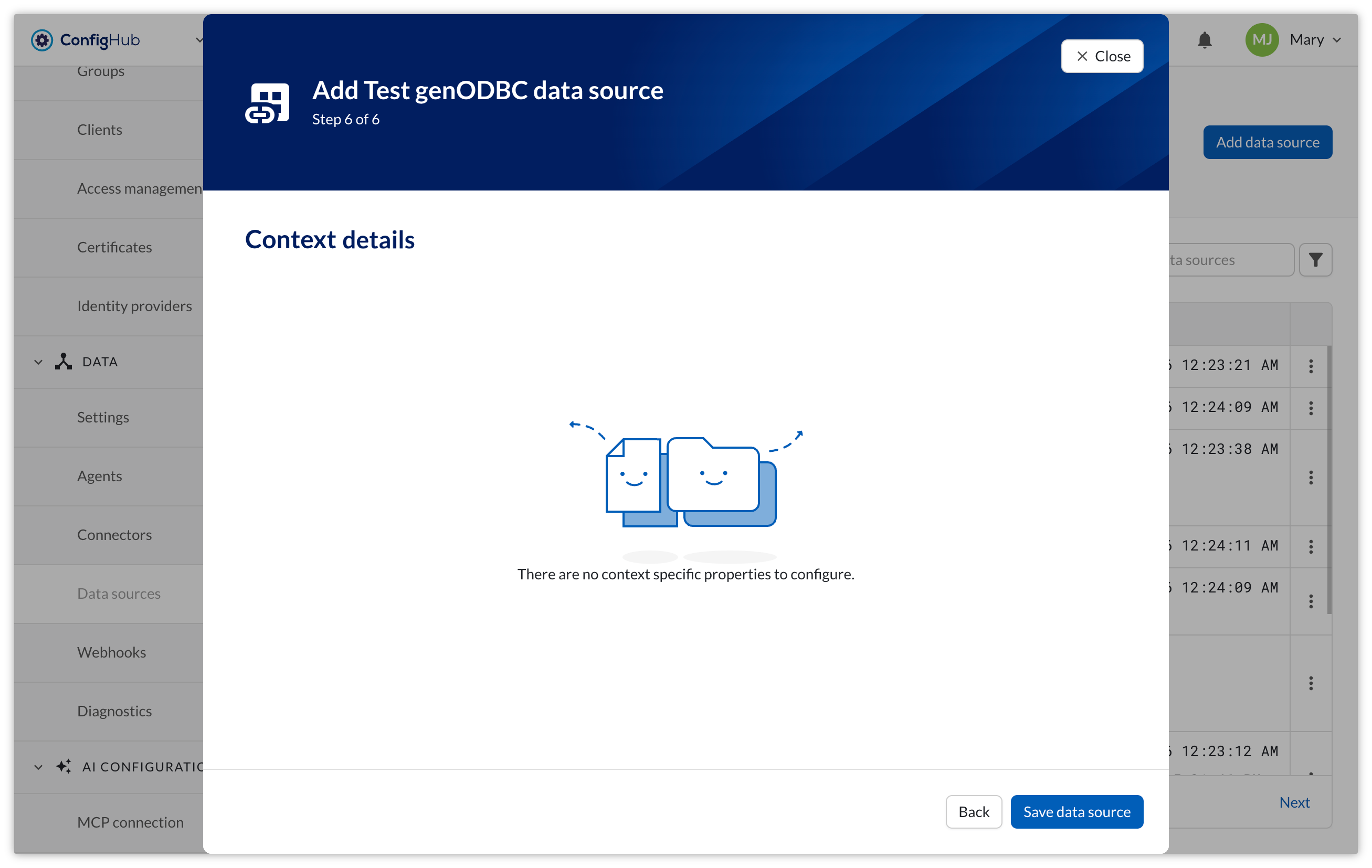Close the Add data source dialog
1372x868 pixels.
click(x=1102, y=56)
